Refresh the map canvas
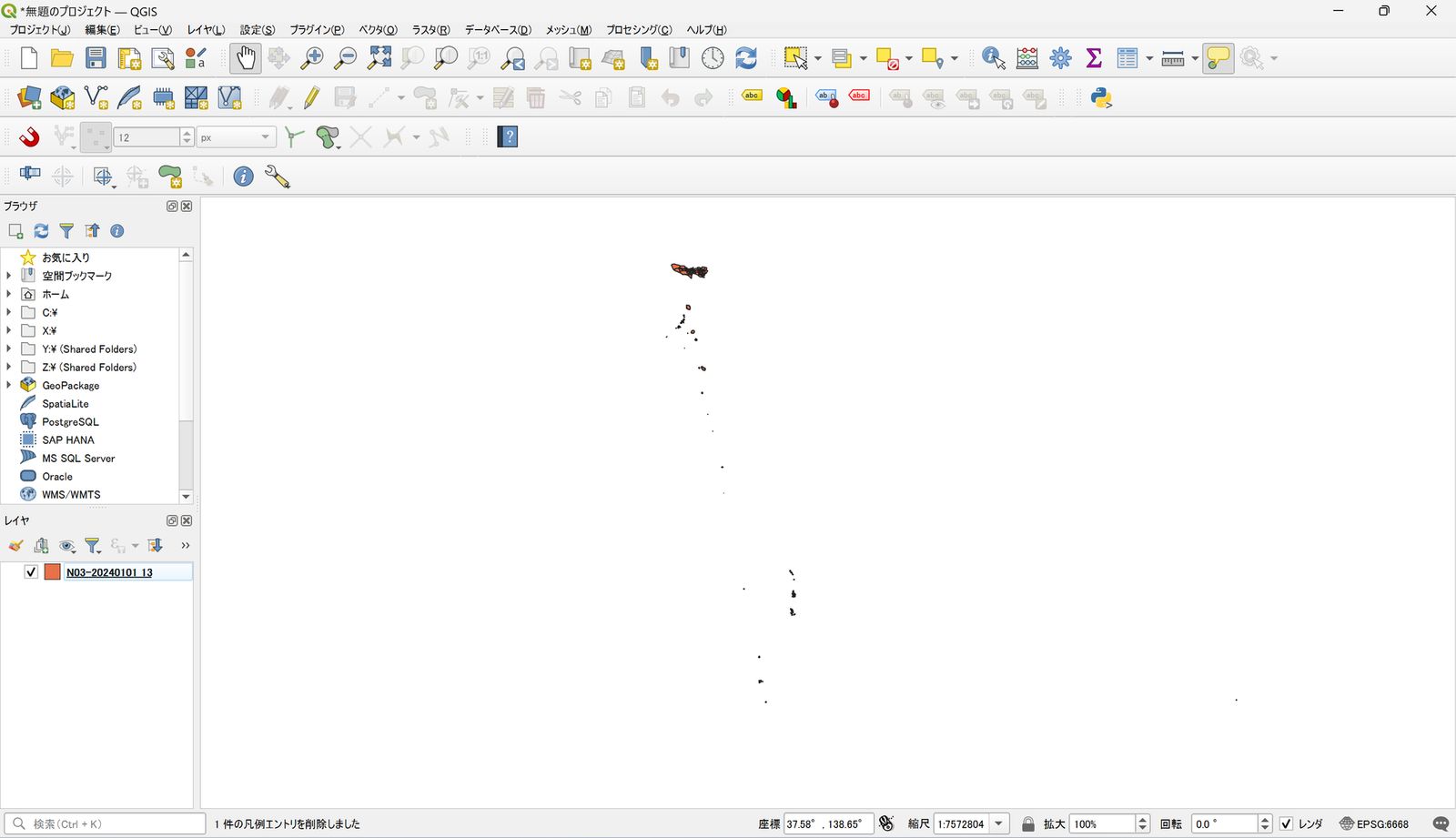This screenshot has width=1456, height=838. 746,58
